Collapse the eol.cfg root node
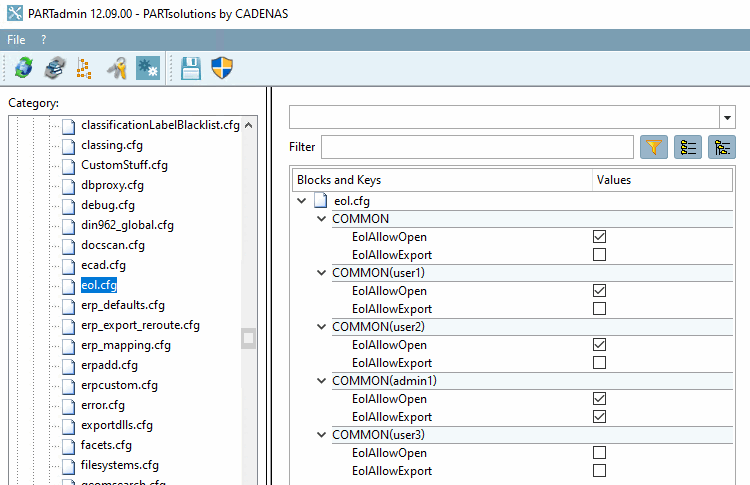The width and height of the screenshot is (750, 485). point(302,201)
